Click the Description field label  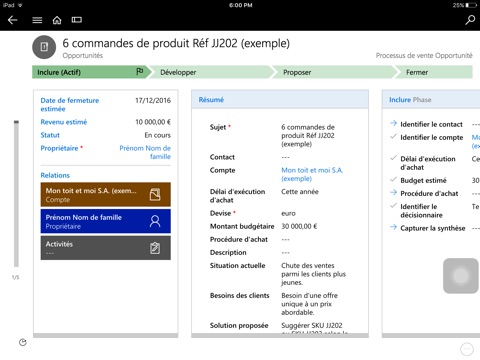pyautogui.click(x=228, y=252)
